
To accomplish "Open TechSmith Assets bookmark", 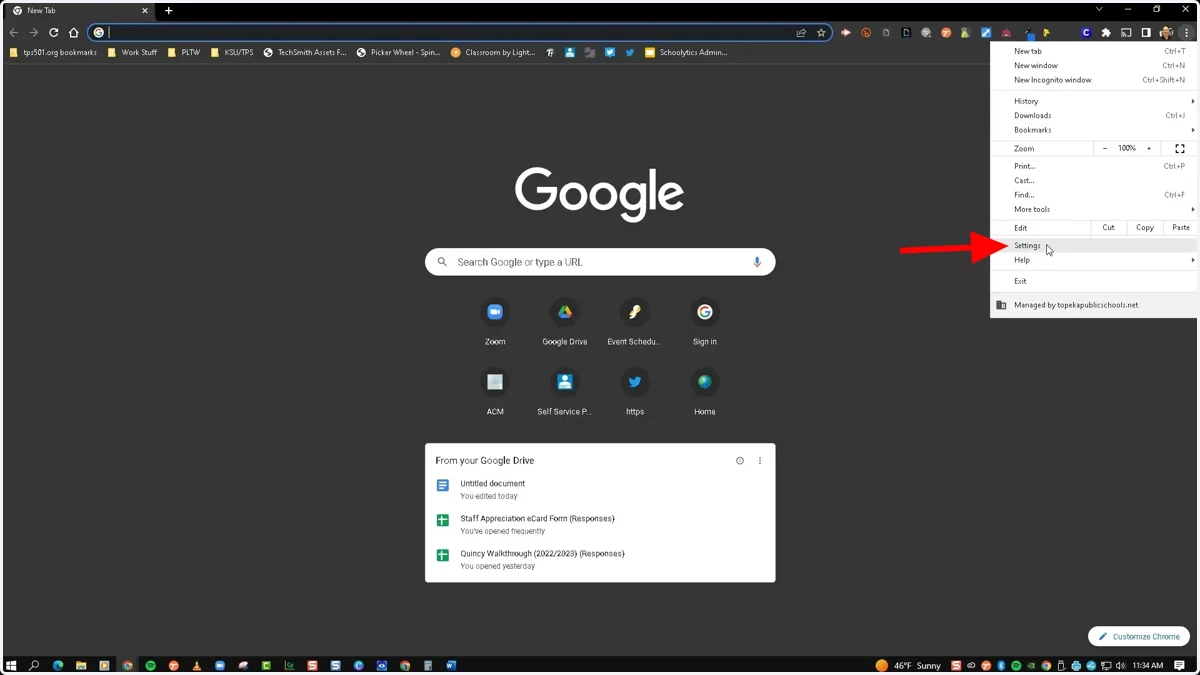I will [x=305, y=53].
